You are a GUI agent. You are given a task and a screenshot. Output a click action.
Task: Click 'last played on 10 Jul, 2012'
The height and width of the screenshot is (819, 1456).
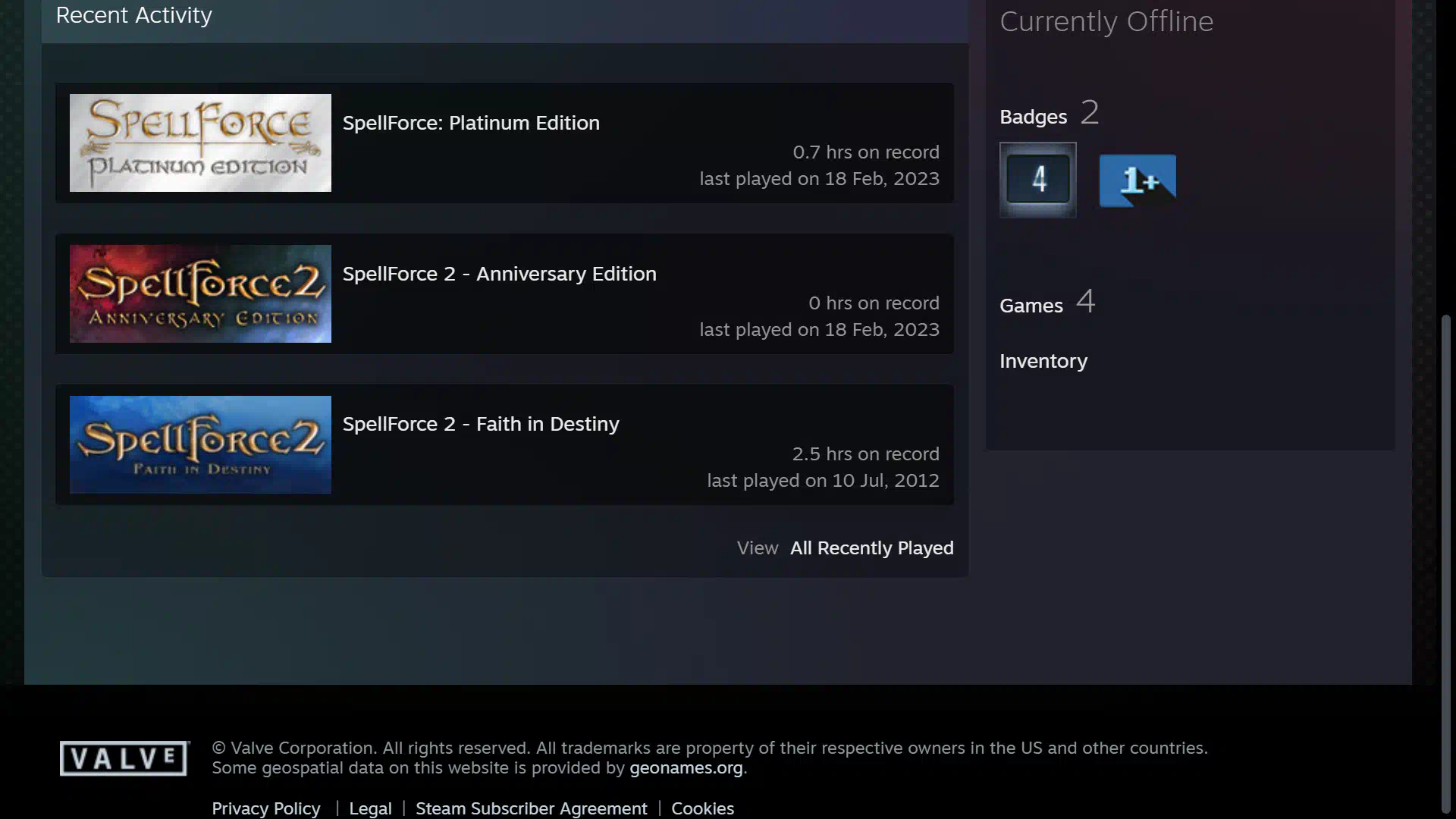click(x=823, y=481)
